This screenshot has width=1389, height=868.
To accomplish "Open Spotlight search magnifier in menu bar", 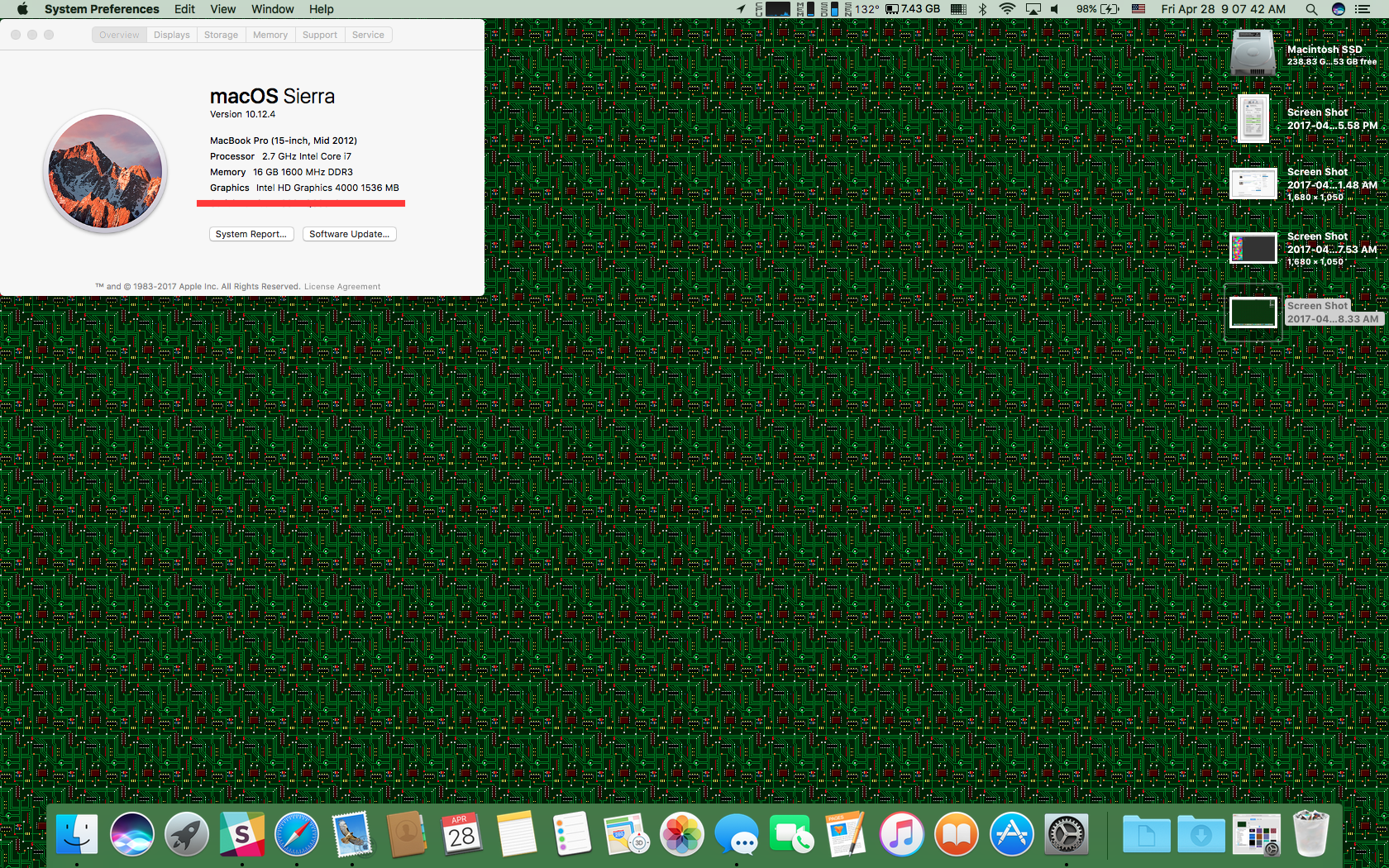I will 1311,9.
